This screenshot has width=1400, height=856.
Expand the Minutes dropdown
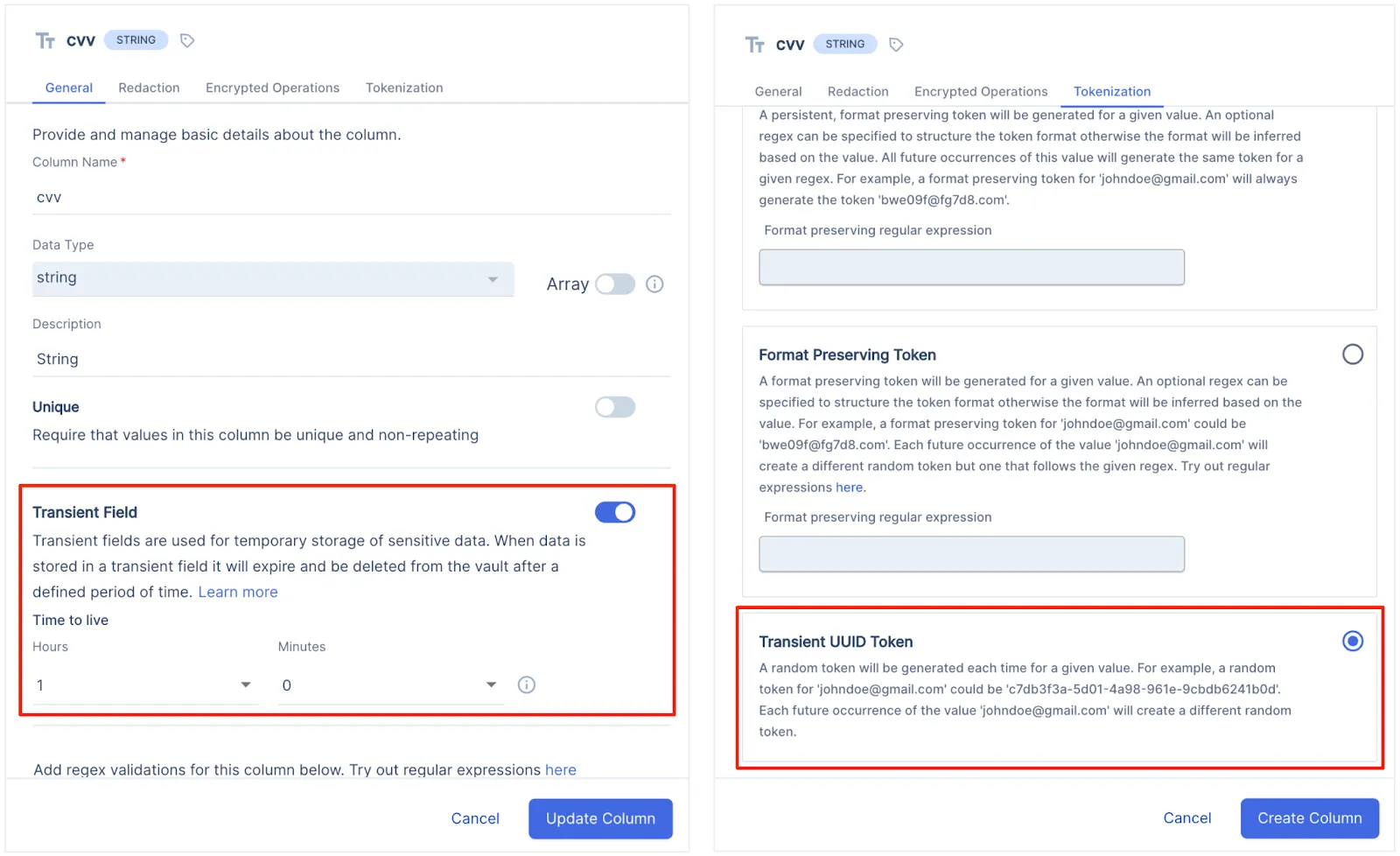coord(389,685)
